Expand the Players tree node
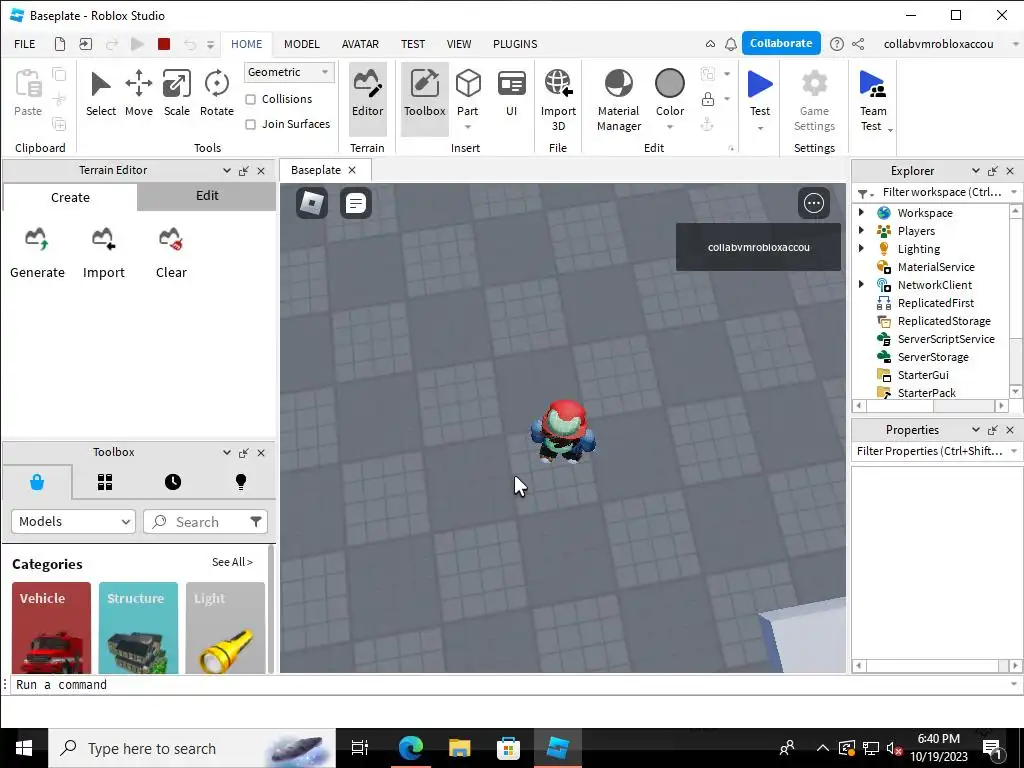 861,230
